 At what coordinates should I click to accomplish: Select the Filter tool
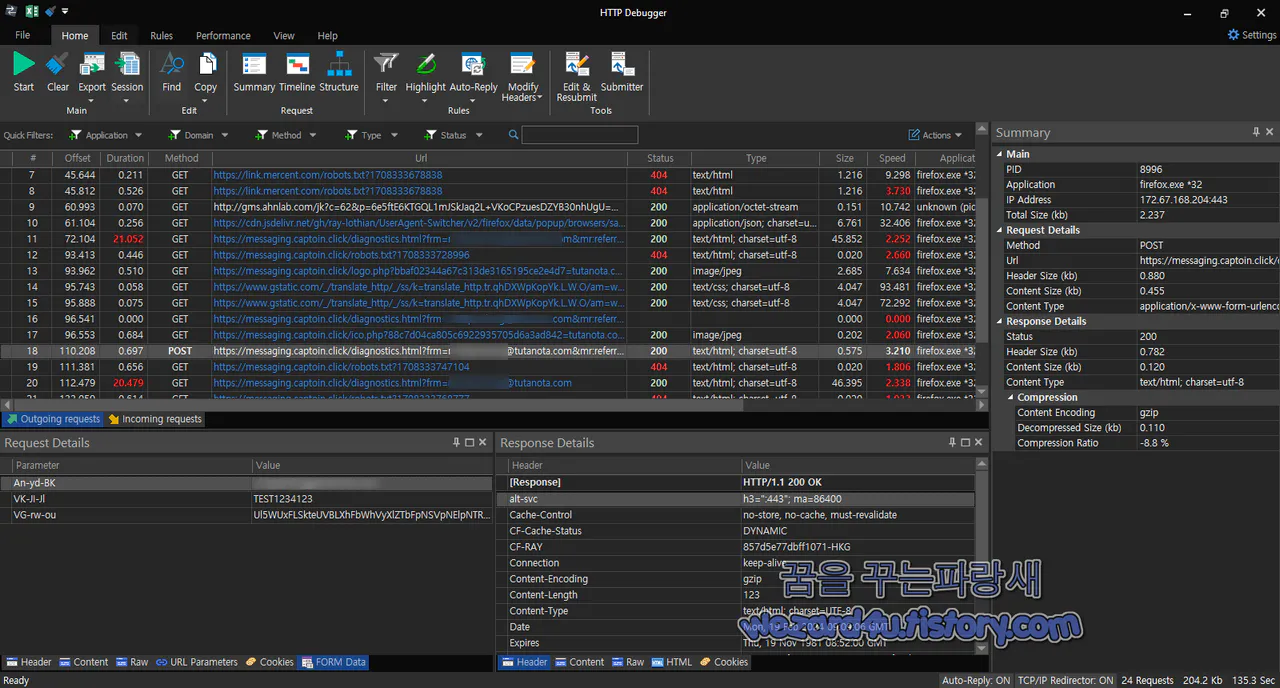point(386,70)
